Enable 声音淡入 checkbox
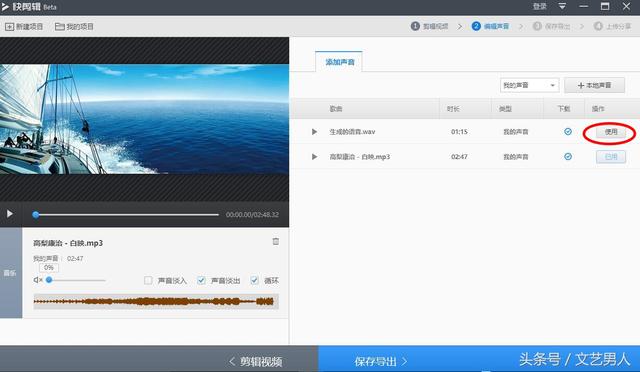Screen dimensions: 640x372 point(148,280)
